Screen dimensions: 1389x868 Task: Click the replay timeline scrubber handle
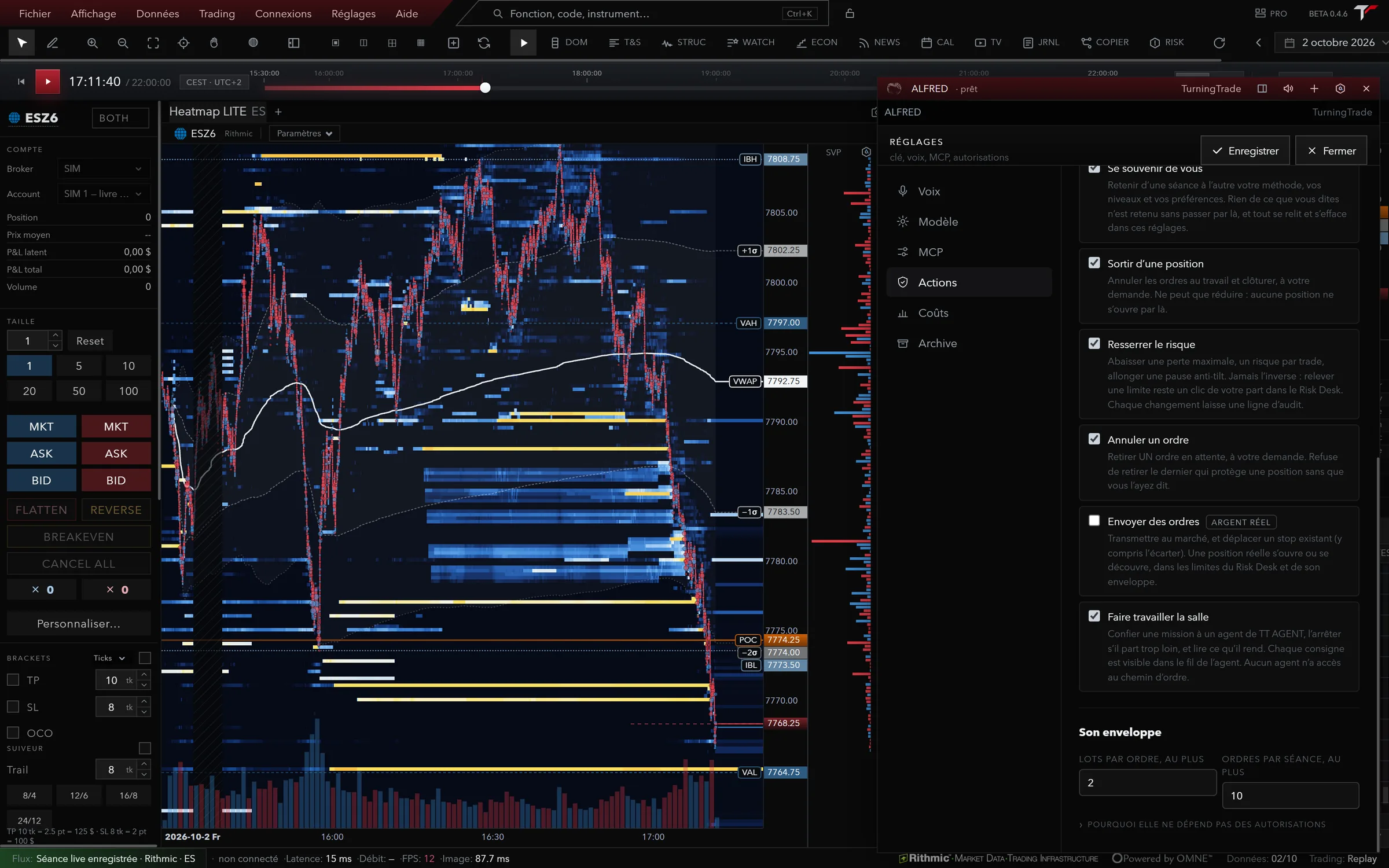click(x=485, y=87)
